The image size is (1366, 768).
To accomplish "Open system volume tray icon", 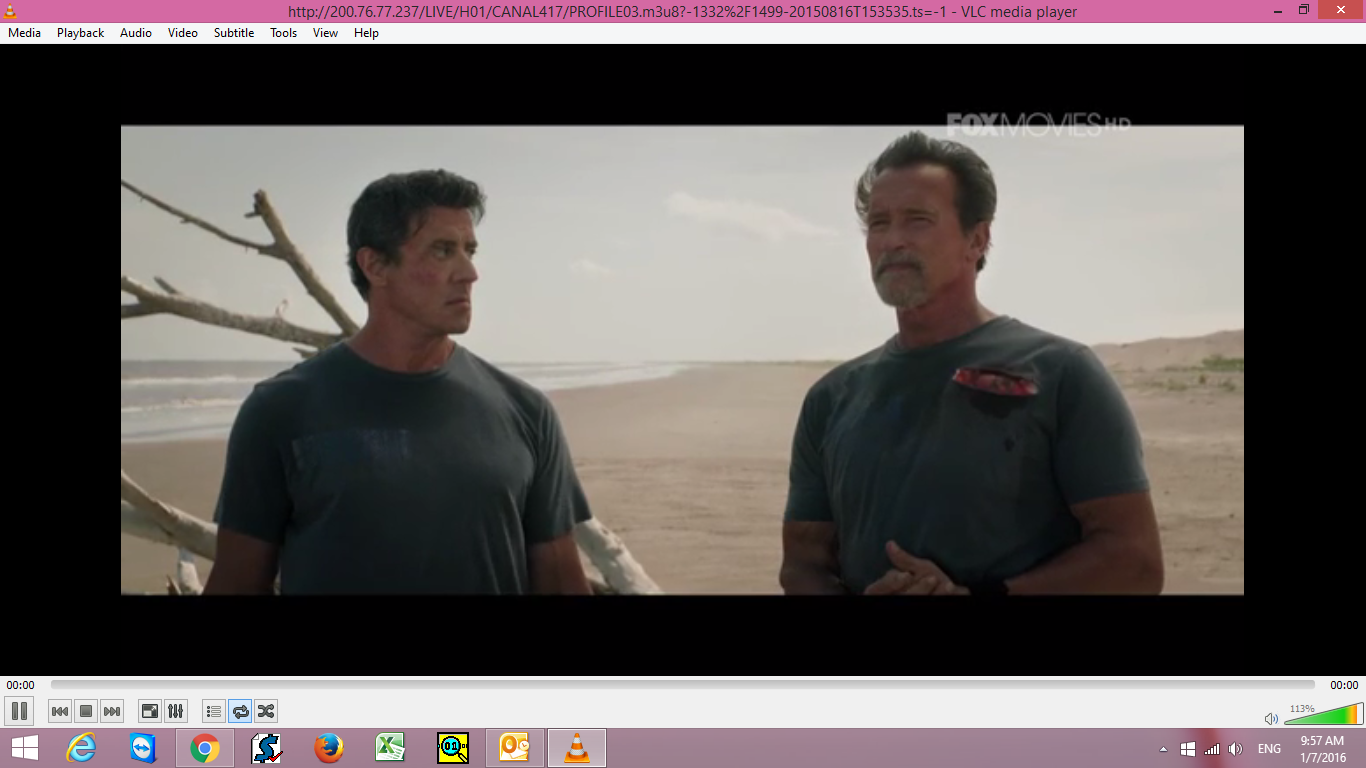I will [x=1236, y=749].
